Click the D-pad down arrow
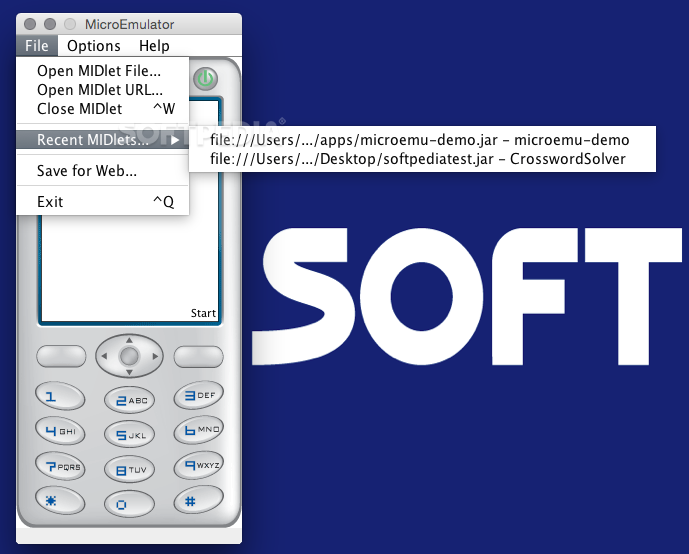The height and width of the screenshot is (554, 689). (x=129, y=373)
